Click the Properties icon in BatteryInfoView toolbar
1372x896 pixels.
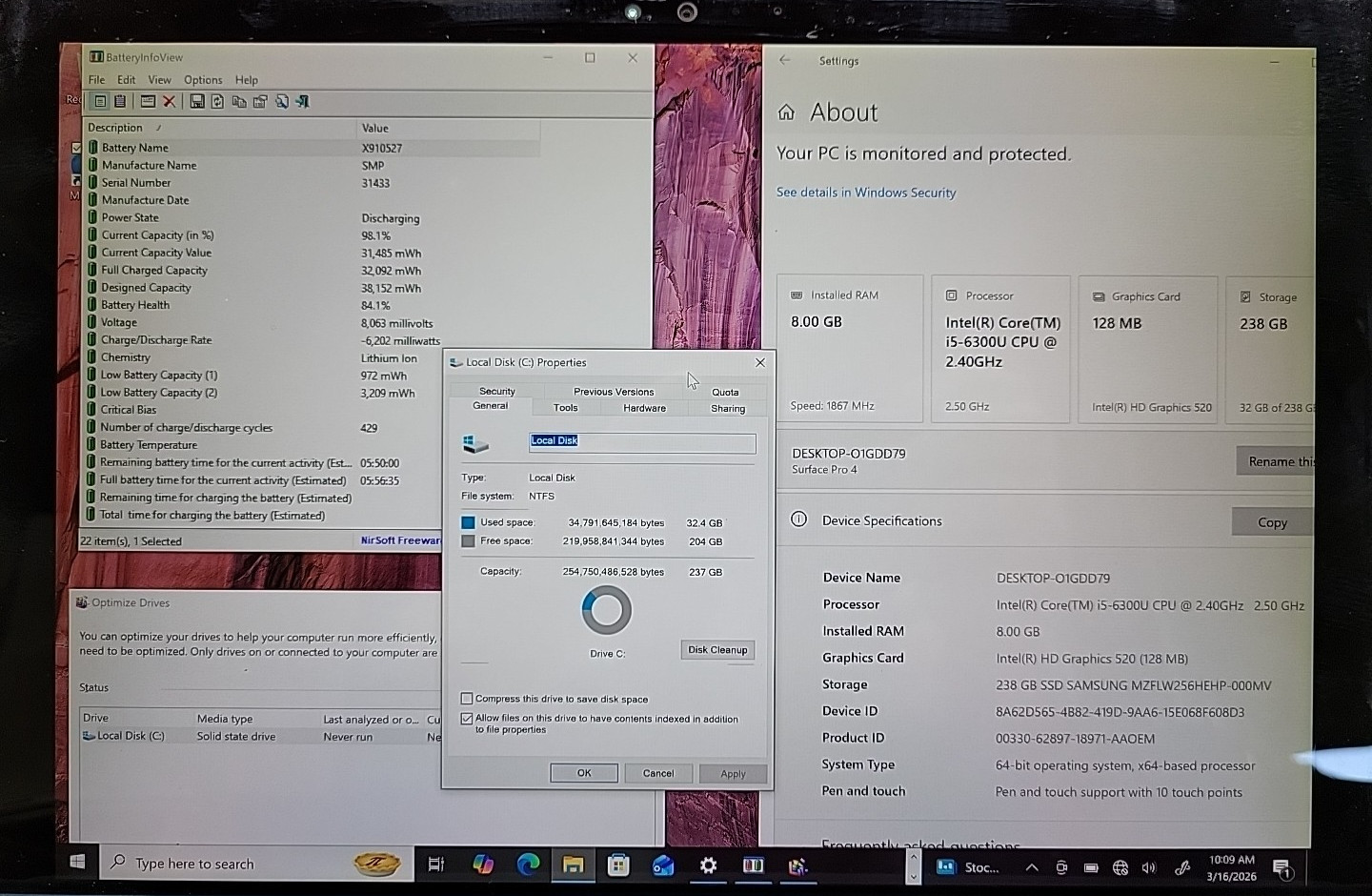coord(260,101)
